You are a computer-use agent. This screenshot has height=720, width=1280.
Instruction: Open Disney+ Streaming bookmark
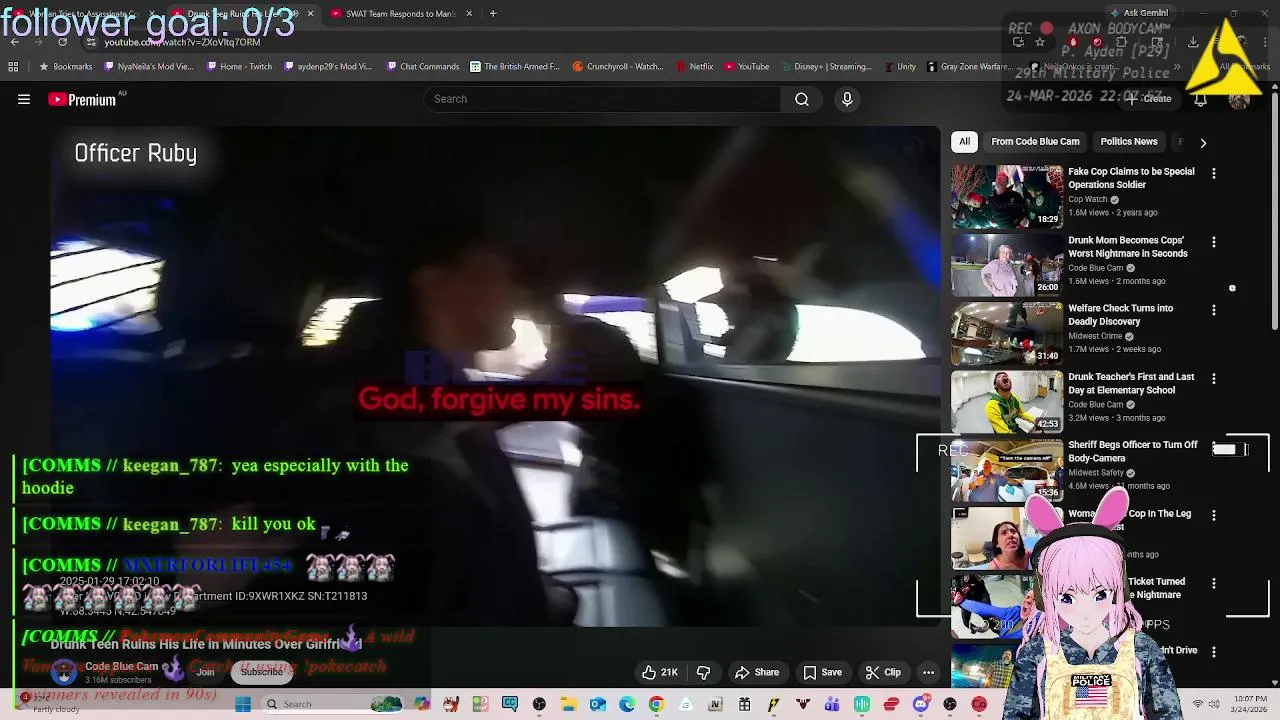(826, 67)
